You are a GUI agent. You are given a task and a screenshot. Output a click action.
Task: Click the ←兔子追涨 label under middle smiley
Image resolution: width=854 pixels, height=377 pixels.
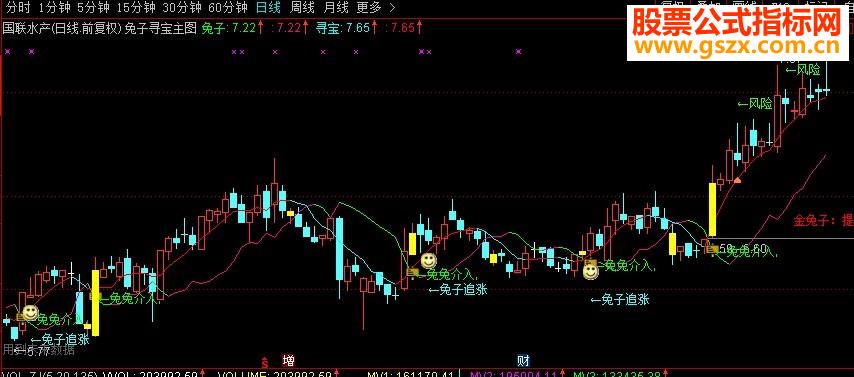tap(458, 290)
